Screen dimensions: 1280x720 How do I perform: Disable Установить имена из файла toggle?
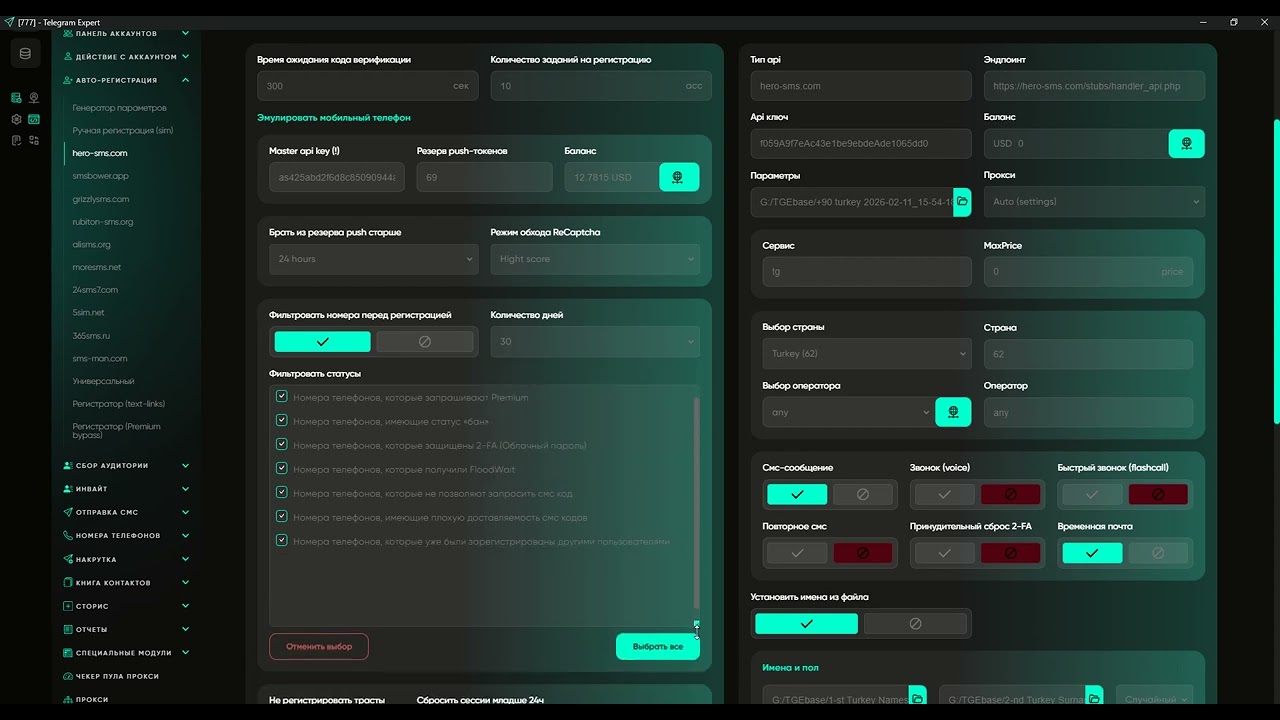[x=915, y=623]
